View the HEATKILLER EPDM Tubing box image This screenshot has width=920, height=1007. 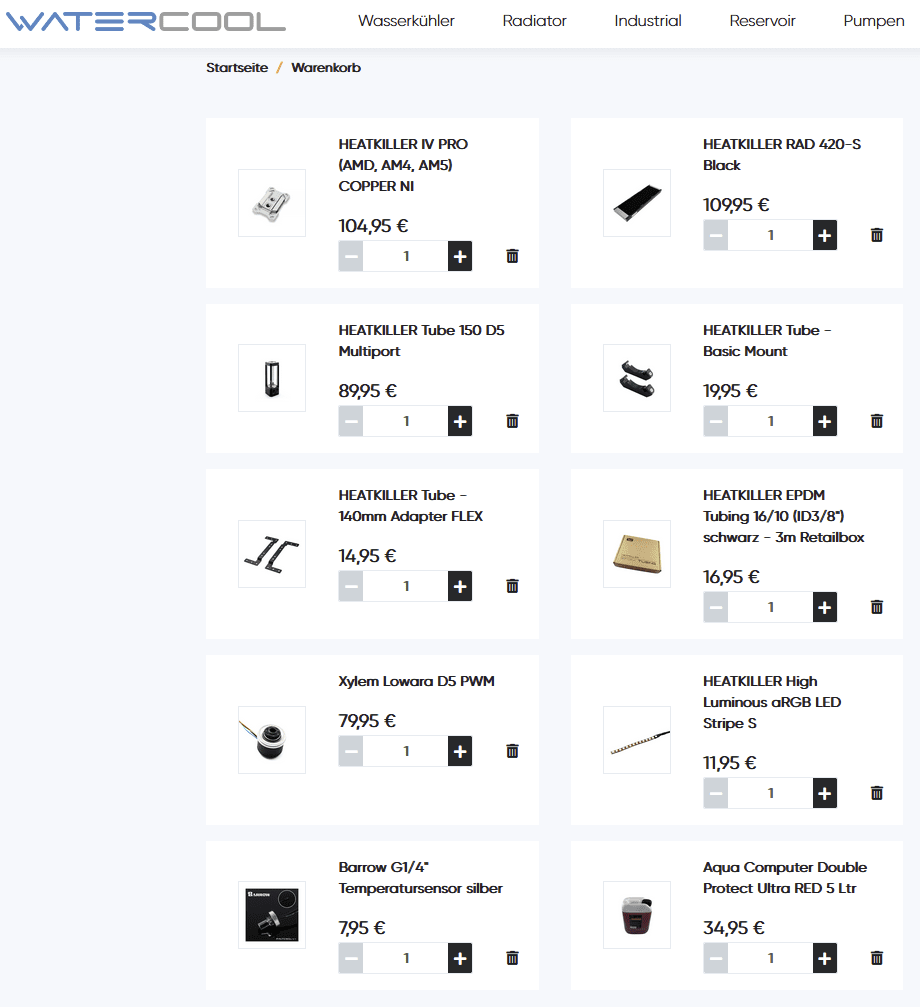coord(636,554)
